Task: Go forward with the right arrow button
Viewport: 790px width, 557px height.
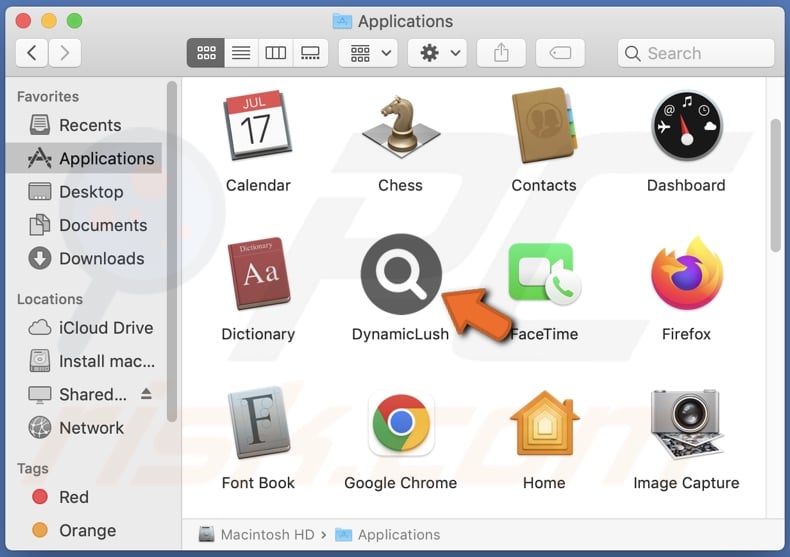Action: click(64, 52)
